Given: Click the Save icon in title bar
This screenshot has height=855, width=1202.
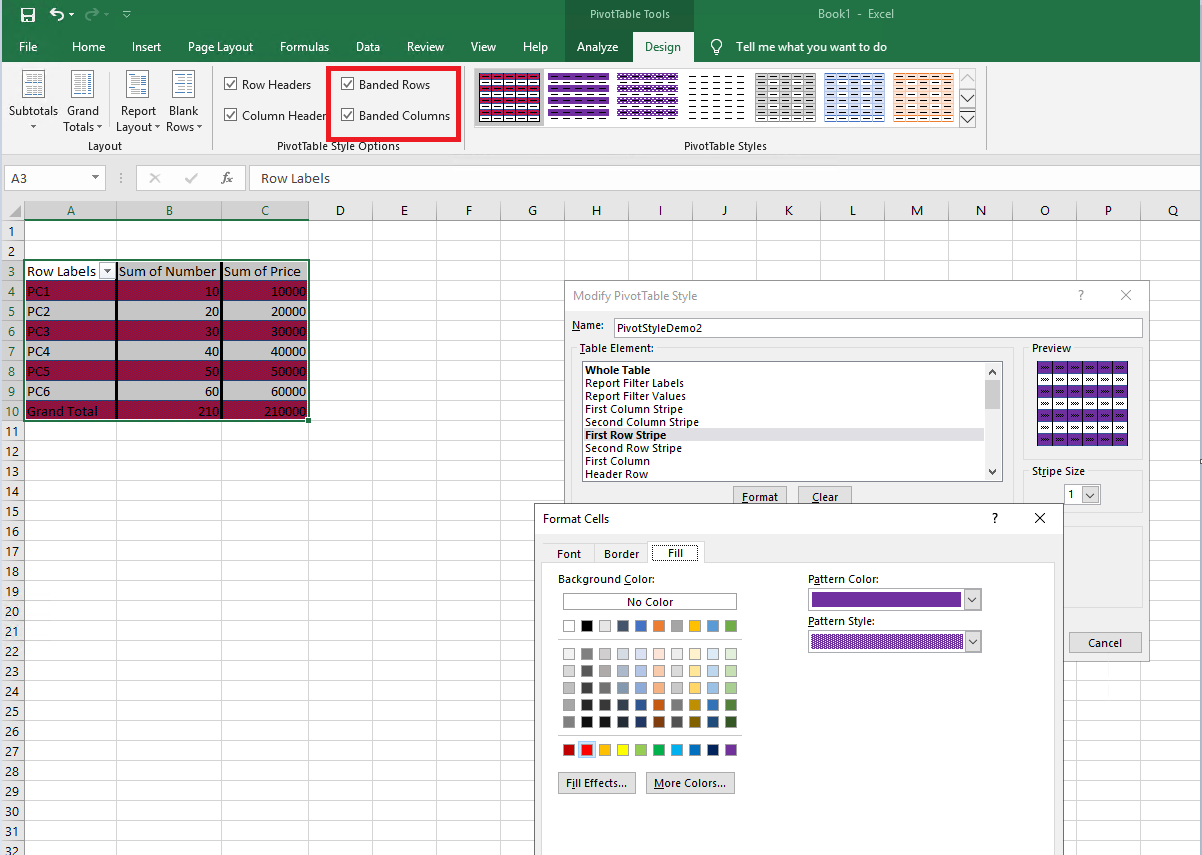Looking at the screenshot, I should click(27, 15).
